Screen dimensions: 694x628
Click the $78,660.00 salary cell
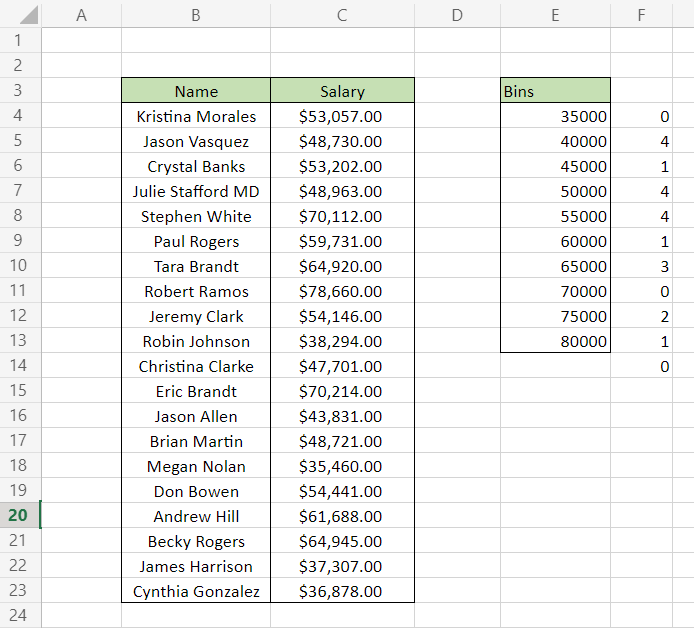click(x=342, y=291)
